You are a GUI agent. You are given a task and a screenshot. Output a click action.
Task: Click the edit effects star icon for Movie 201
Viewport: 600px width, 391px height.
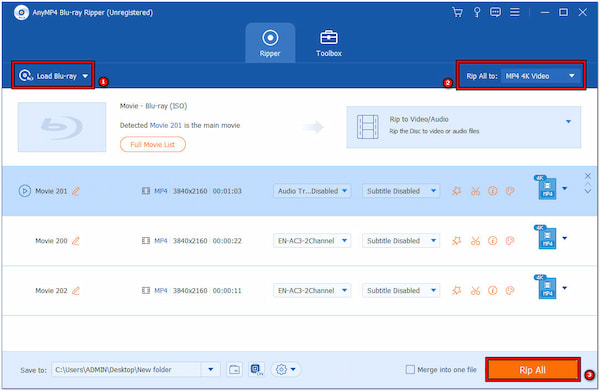tap(457, 191)
